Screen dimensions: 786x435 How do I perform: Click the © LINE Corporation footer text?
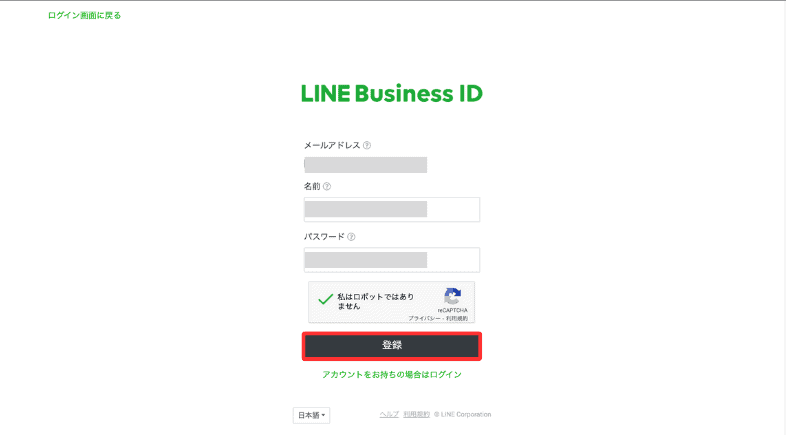tap(462, 414)
